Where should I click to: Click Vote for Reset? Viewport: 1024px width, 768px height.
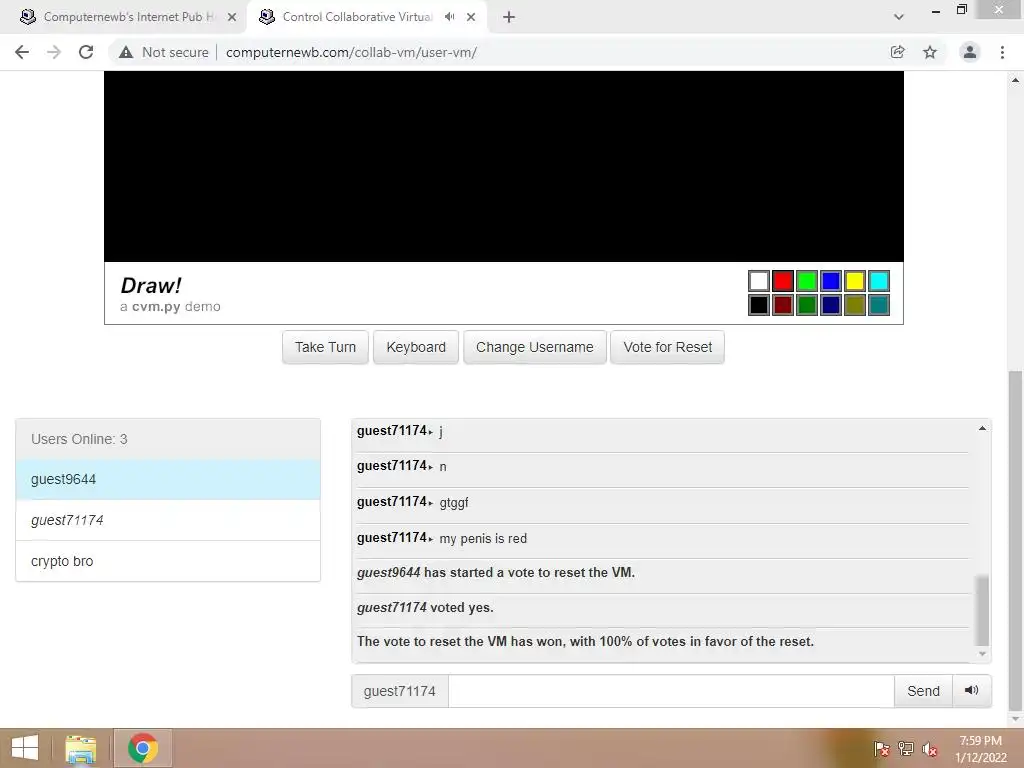(667, 347)
